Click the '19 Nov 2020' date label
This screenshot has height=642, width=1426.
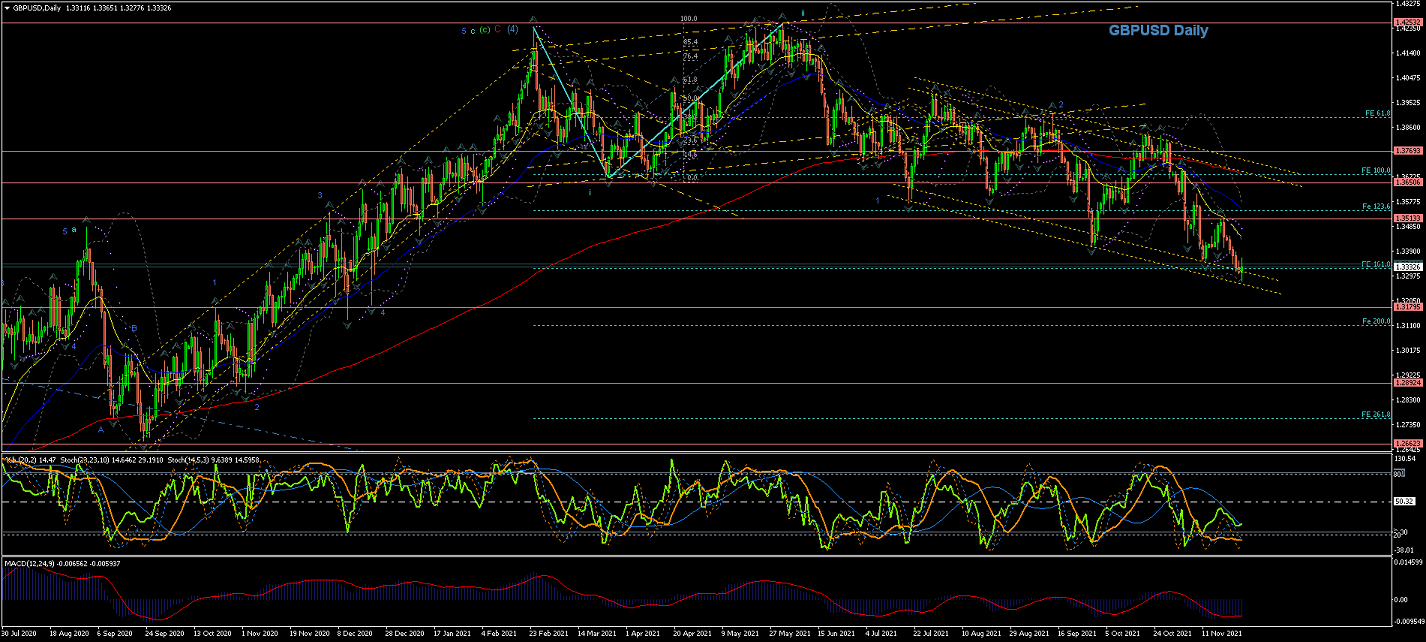click(x=309, y=634)
